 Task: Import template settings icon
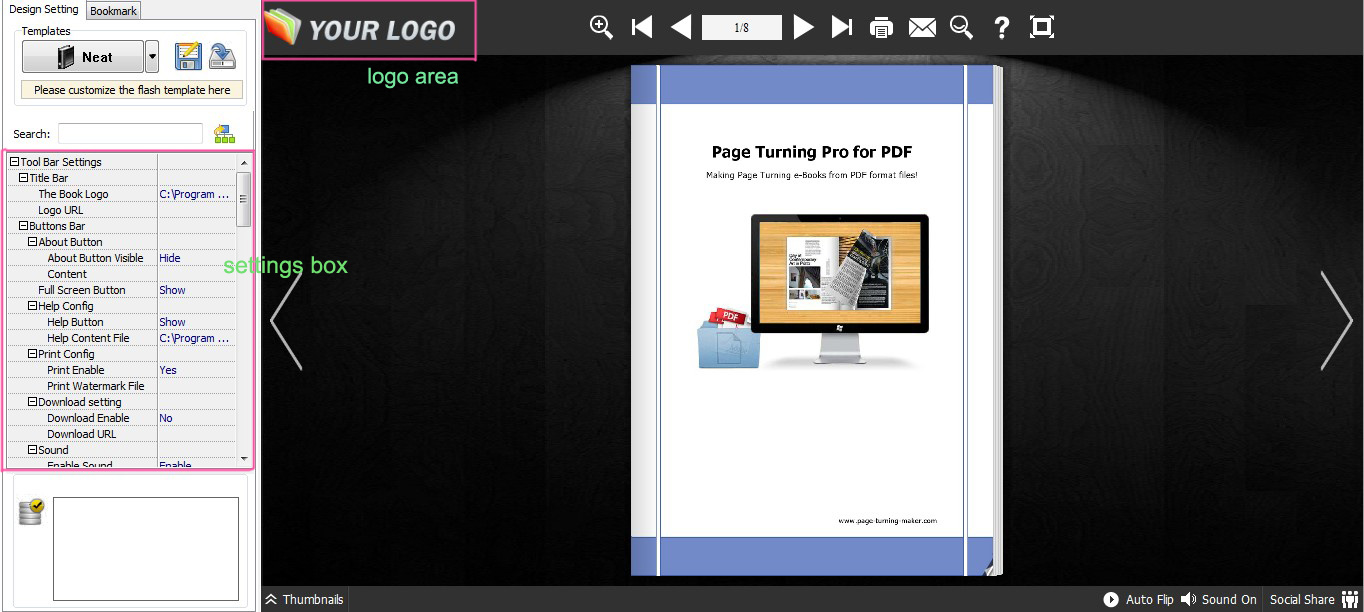[223, 57]
